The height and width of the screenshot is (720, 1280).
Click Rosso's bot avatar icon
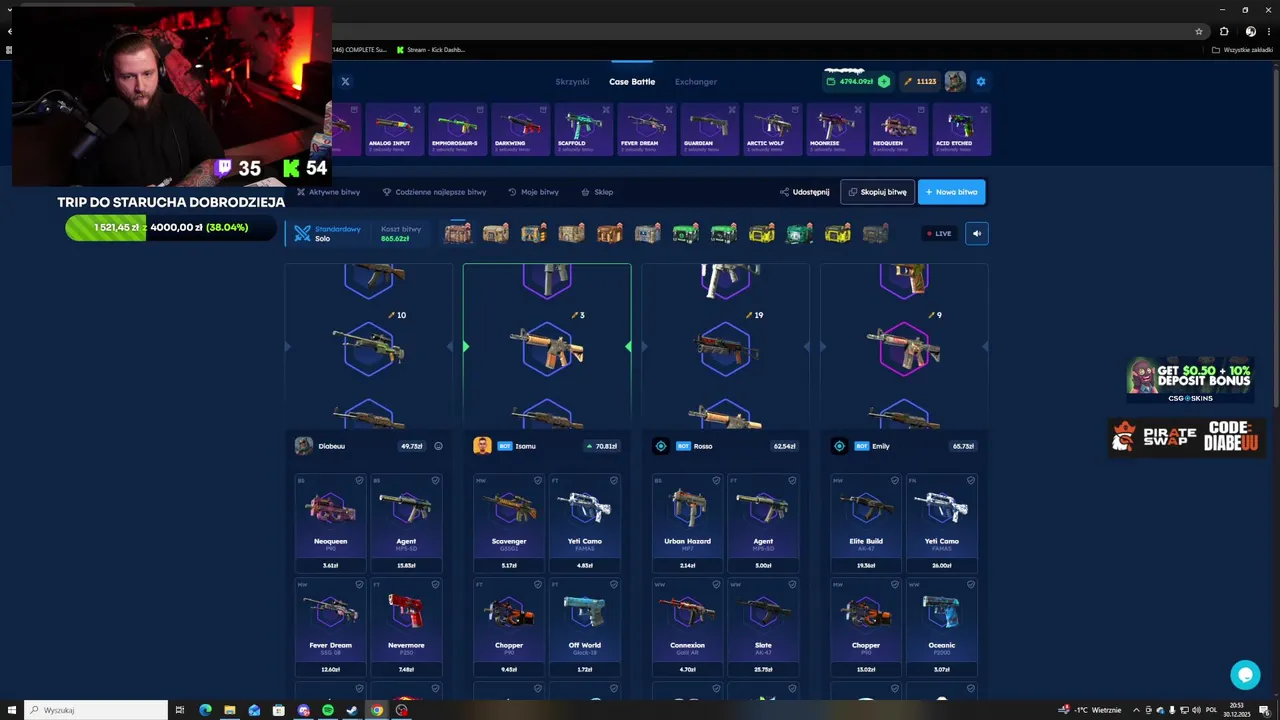(661, 446)
